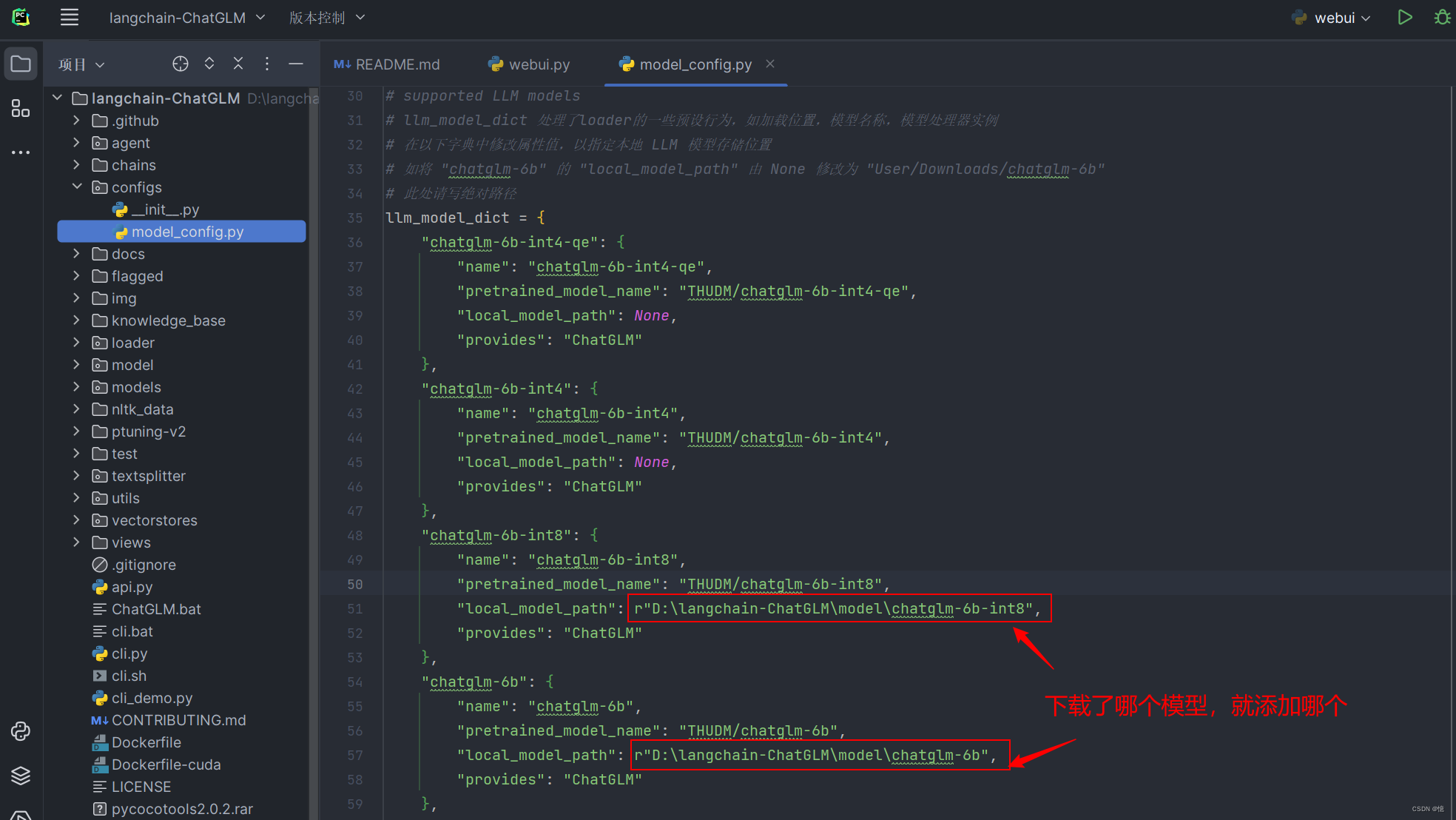Click None value on line 39

point(651,315)
